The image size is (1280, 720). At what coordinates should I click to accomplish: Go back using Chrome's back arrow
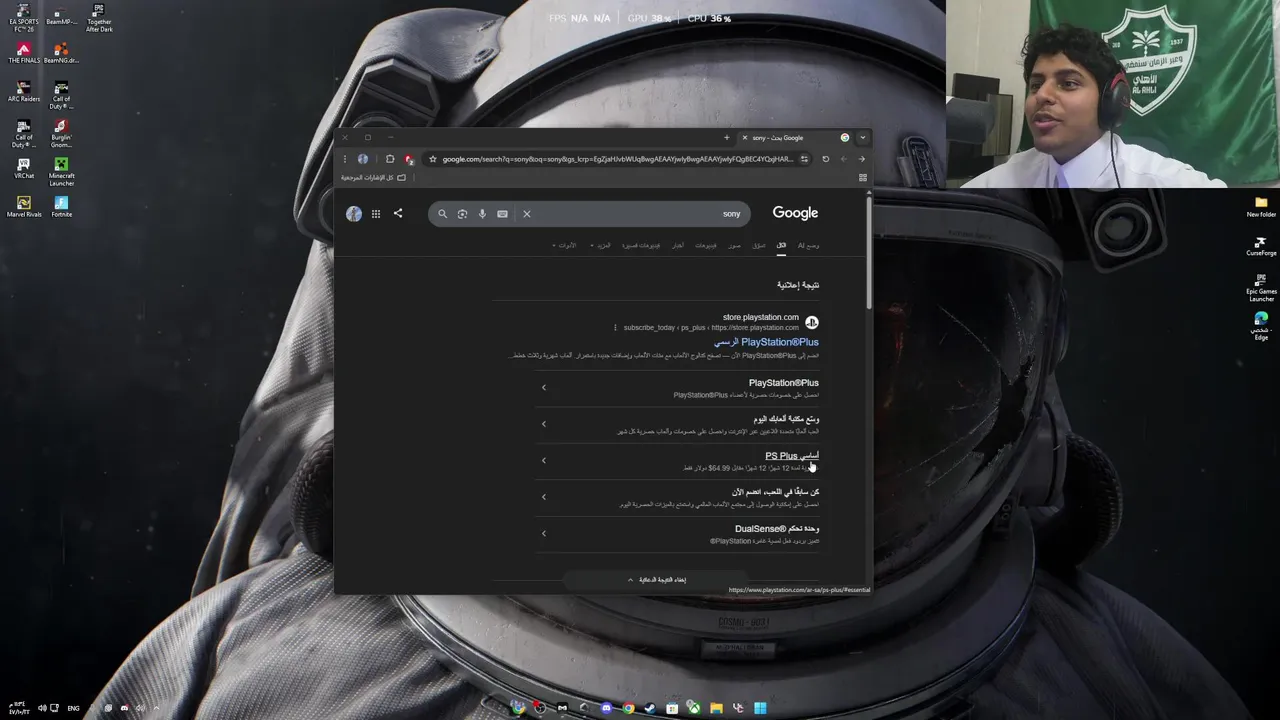point(862,159)
